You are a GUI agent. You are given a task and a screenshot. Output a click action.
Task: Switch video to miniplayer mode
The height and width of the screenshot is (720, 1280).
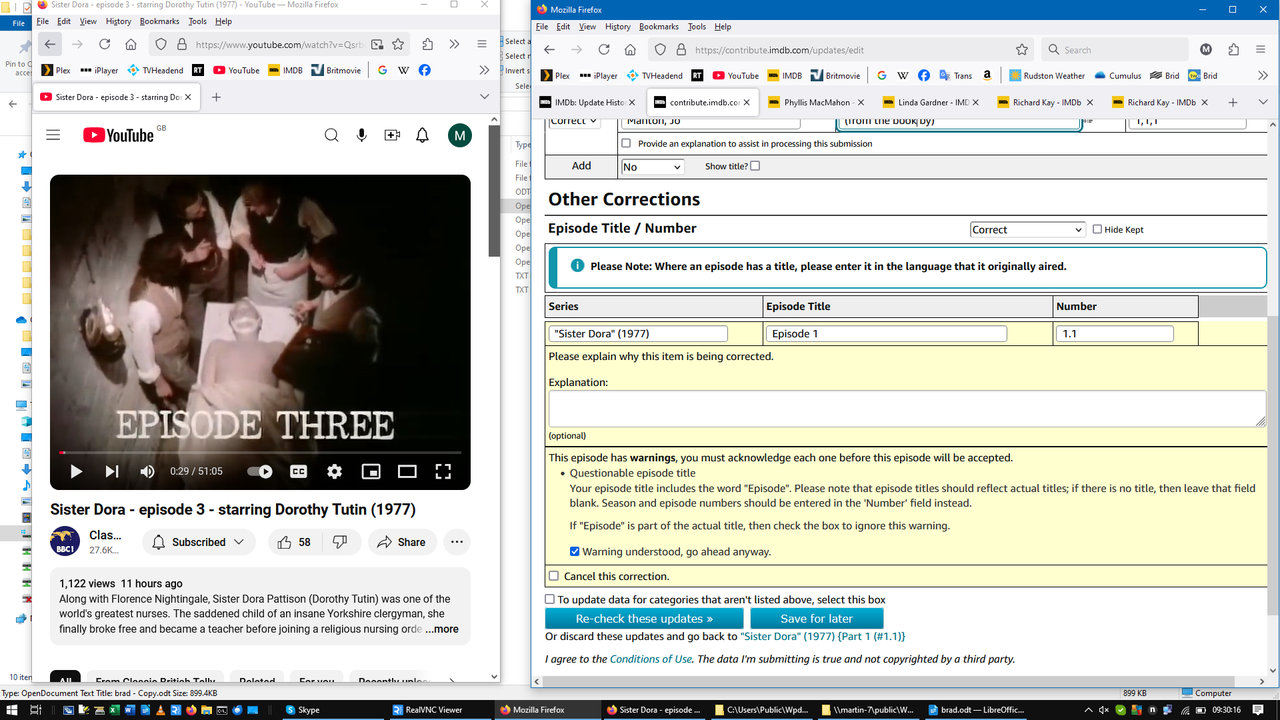coord(371,471)
